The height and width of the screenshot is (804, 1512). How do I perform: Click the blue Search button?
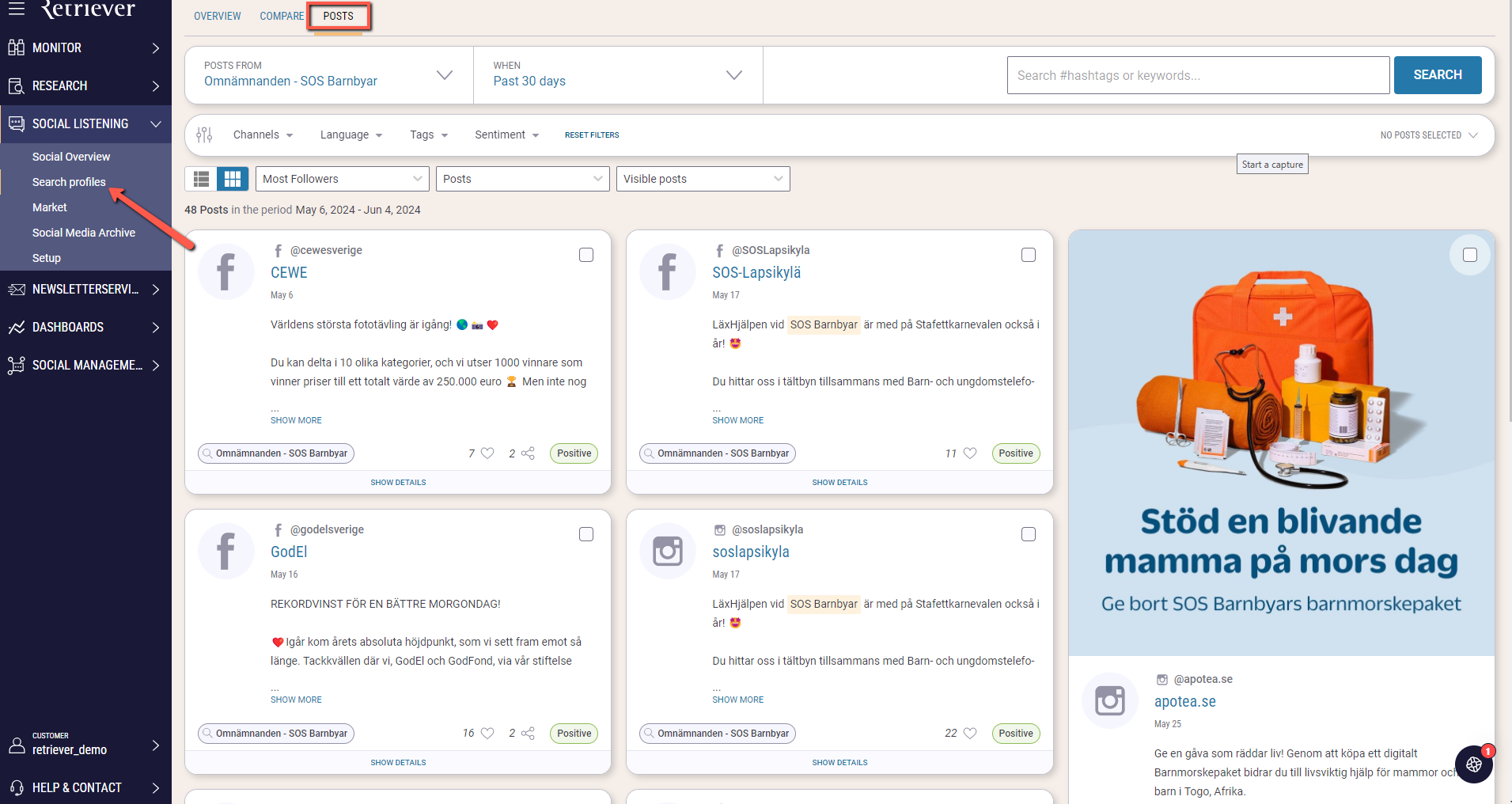click(x=1438, y=75)
